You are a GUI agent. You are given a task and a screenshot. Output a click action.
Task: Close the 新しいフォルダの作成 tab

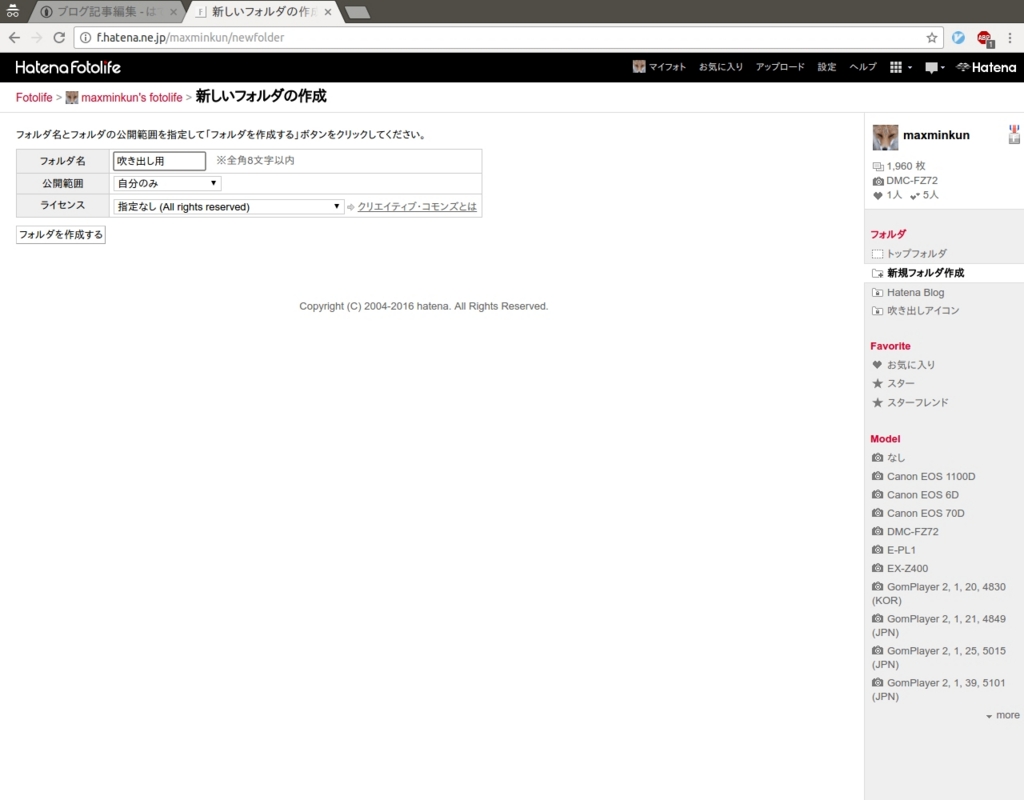click(x=328, y=12)
